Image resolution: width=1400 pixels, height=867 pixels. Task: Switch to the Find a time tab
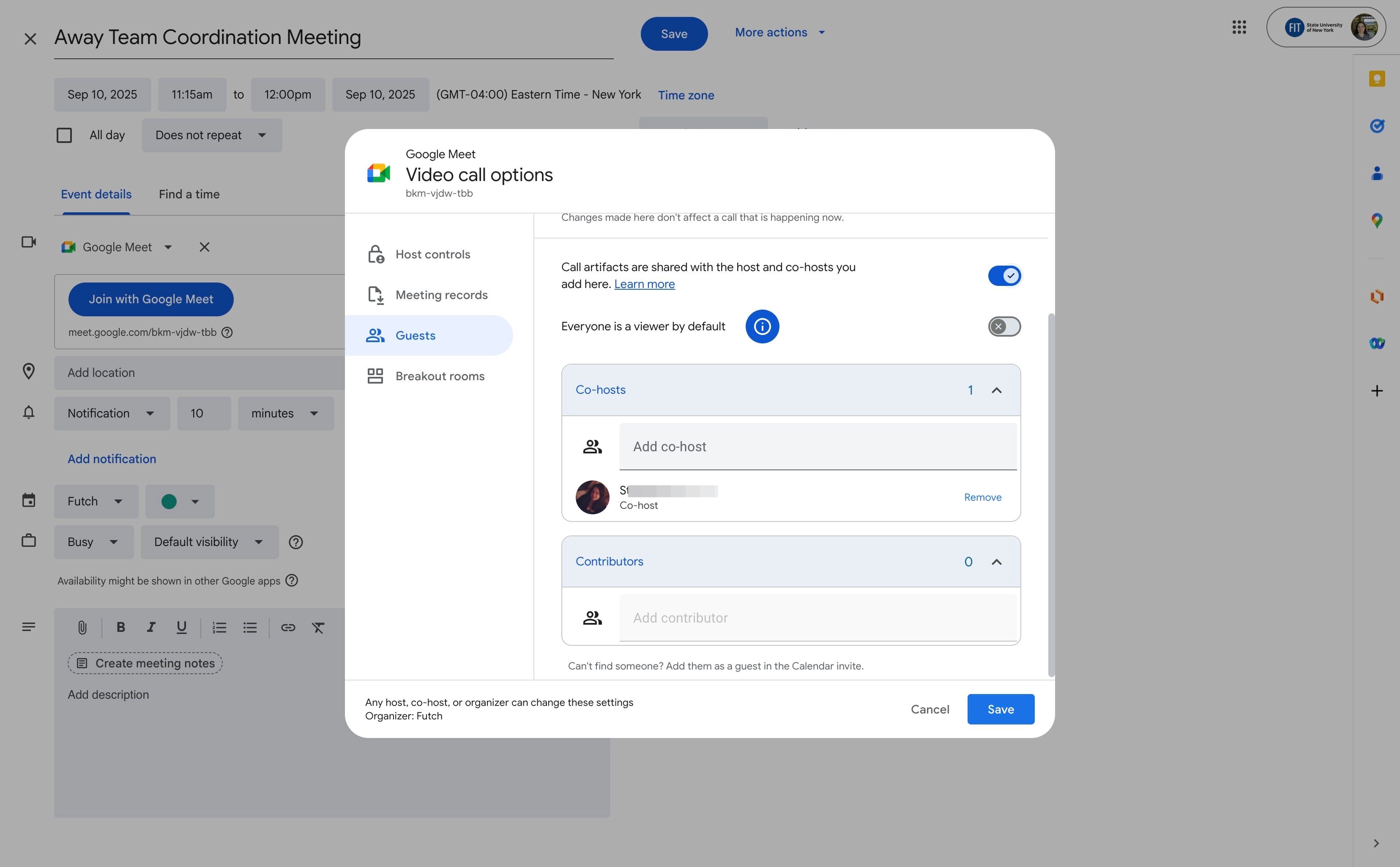(x=189, y=195)
